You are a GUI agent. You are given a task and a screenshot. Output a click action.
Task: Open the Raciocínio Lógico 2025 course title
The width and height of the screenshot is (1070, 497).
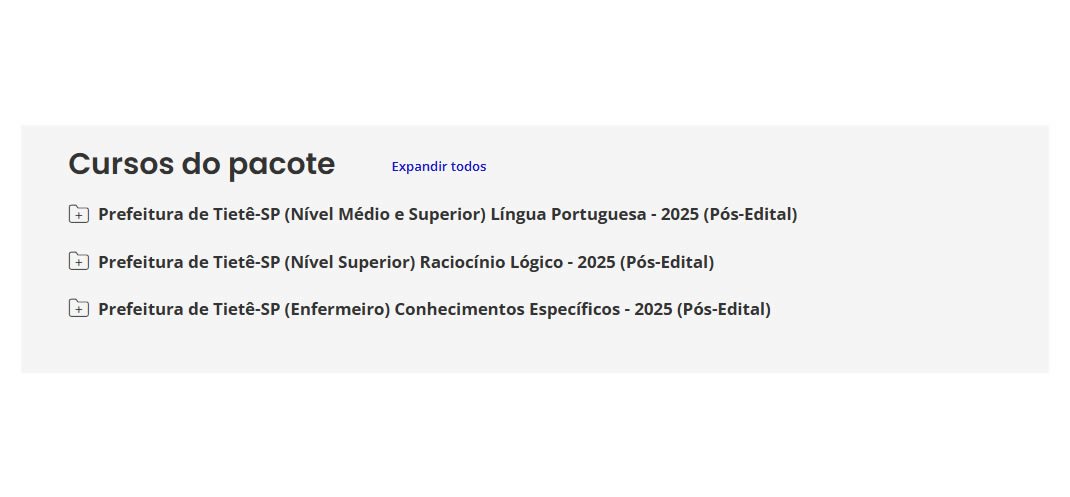pyautogui.click(x=405, y=262)
